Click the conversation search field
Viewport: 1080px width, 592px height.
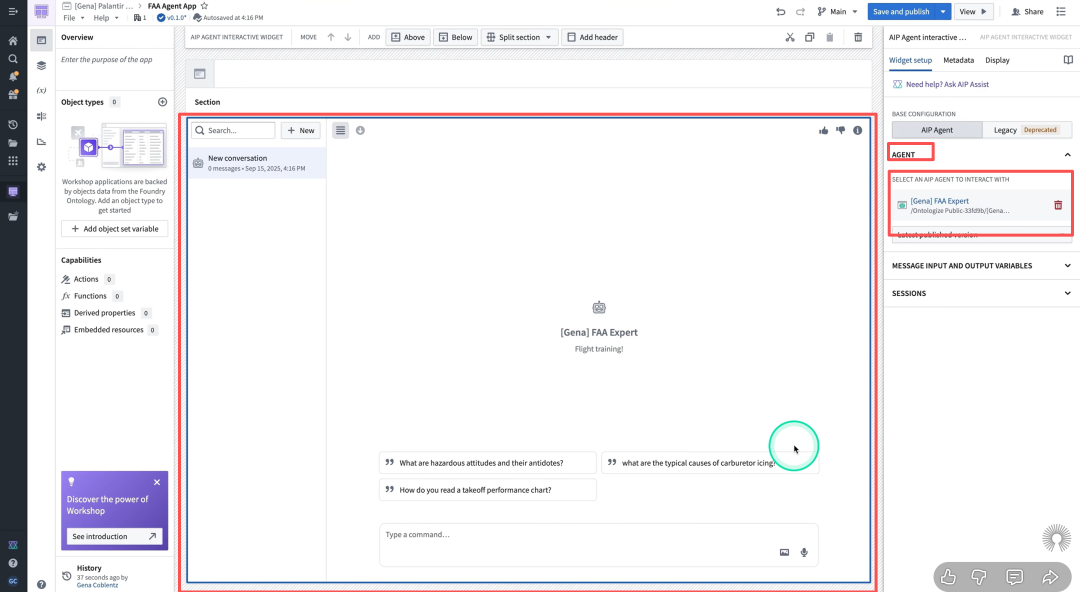[233, 130]
